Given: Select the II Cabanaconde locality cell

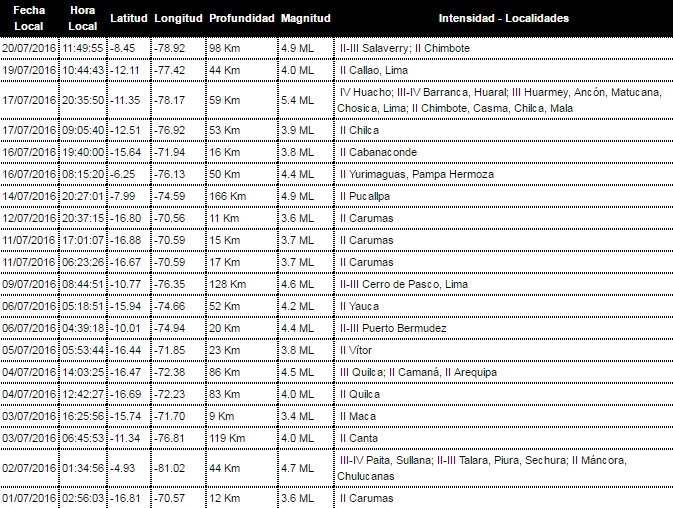Looking at the screenshot, I should coord(377,152).
